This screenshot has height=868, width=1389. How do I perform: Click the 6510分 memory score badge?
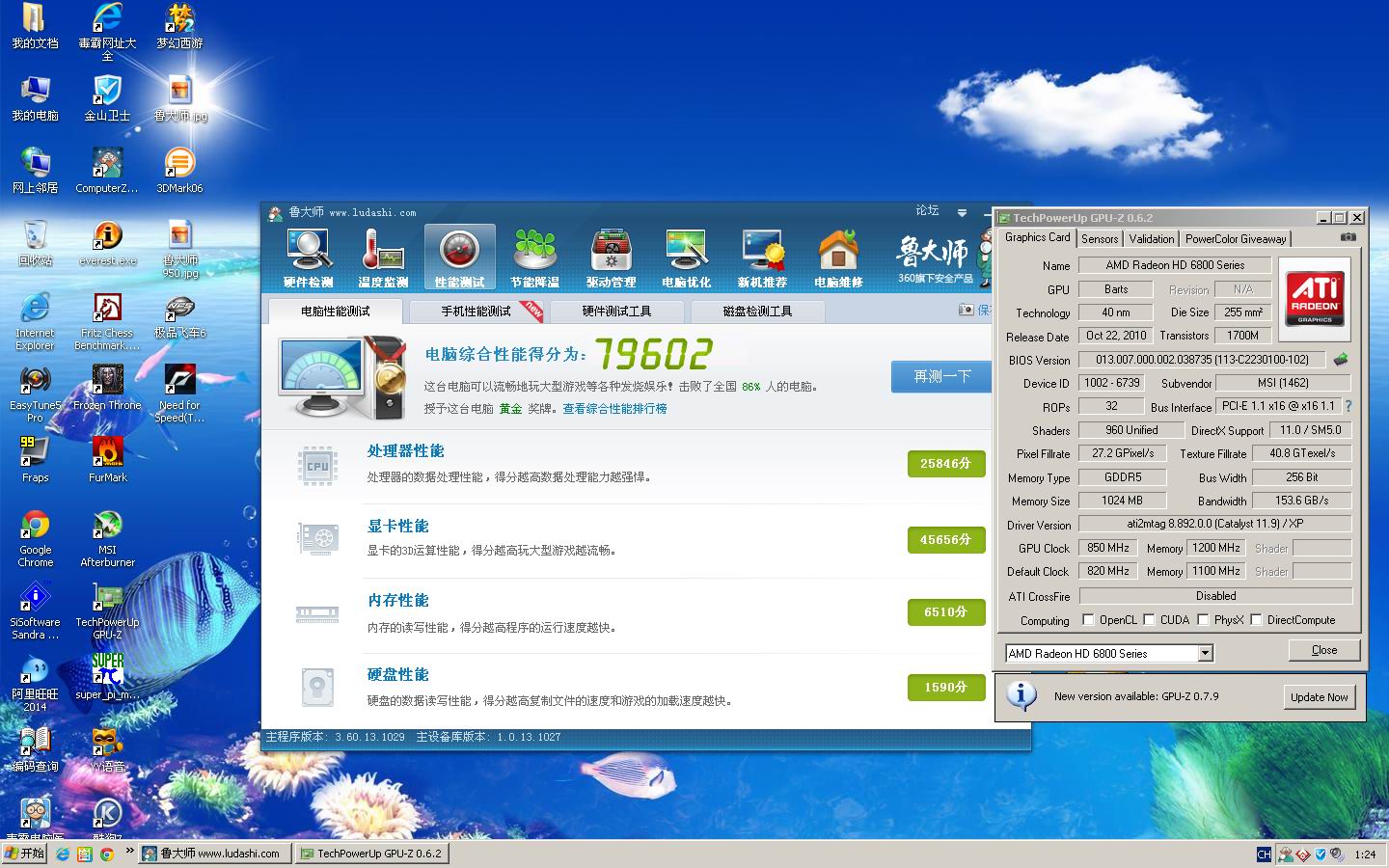[x=945, y=612]
